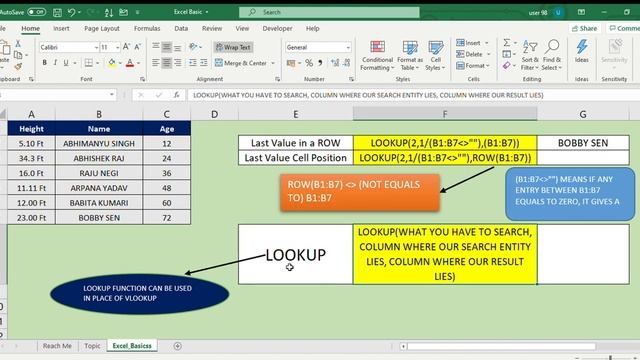Expand the Delete cells dropdown arrow
The width and height of the screenshot is (640, 360).
coord(489,54)
